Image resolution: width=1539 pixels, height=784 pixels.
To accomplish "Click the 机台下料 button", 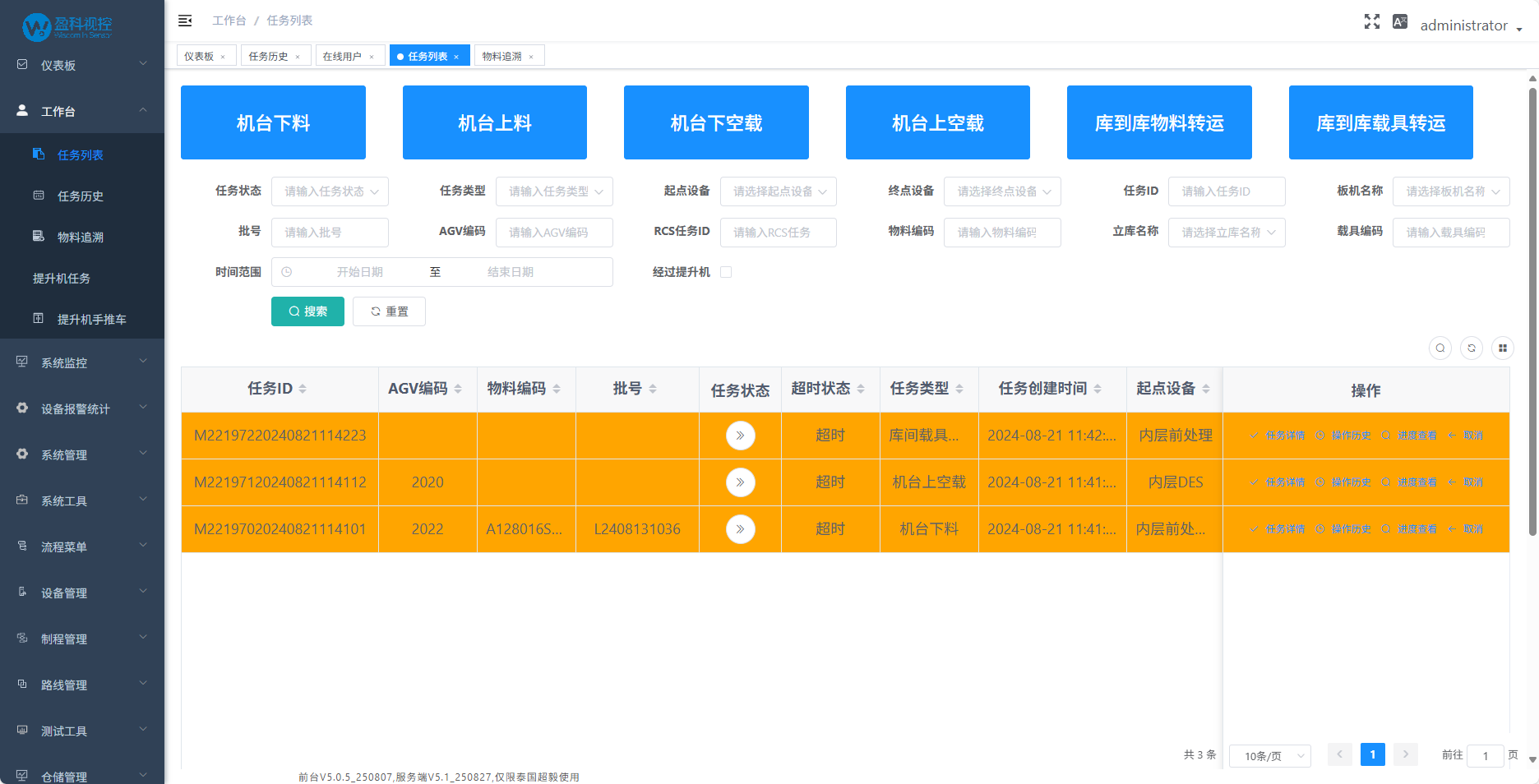I will click(273, 122).
